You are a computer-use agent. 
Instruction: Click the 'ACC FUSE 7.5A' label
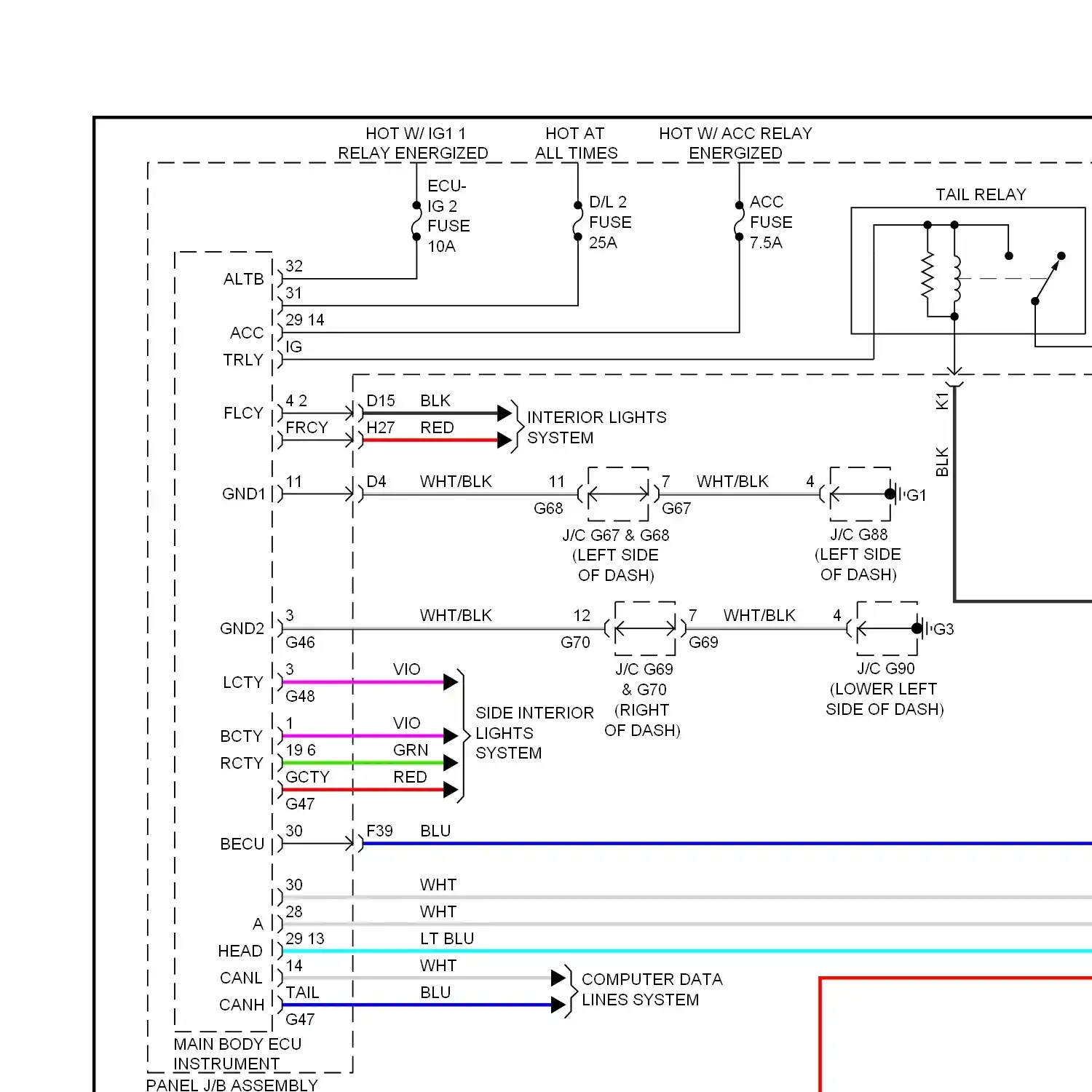(771, 222)
